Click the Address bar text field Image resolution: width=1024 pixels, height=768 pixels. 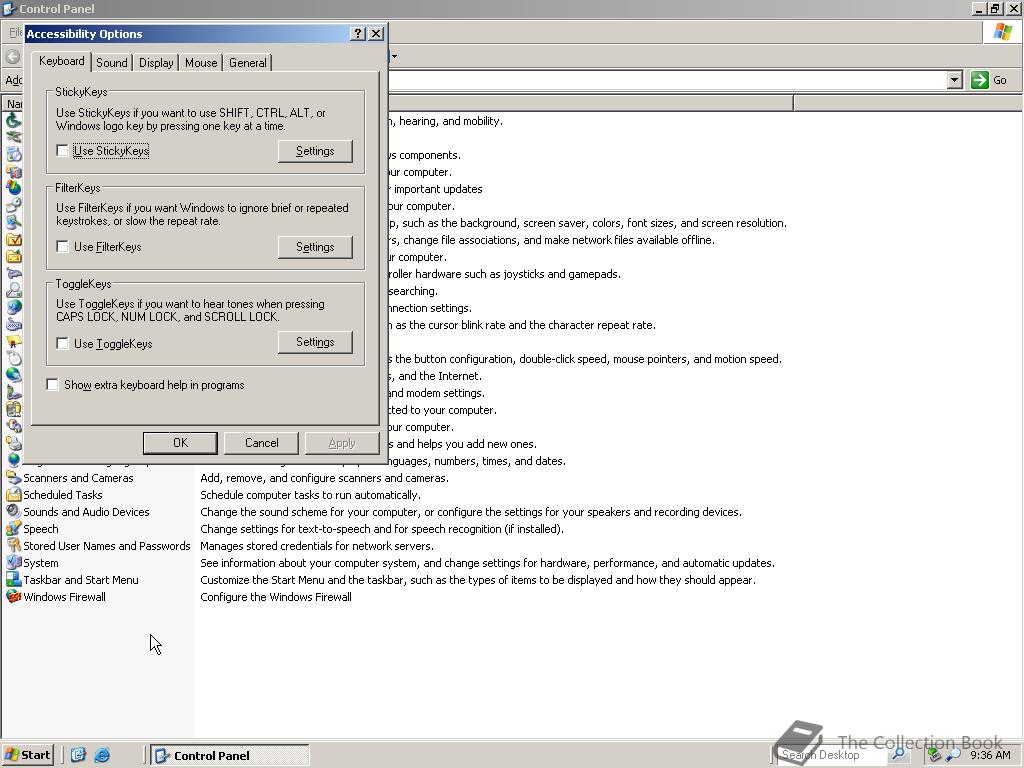pyautogui.click(x=666, y=80)
